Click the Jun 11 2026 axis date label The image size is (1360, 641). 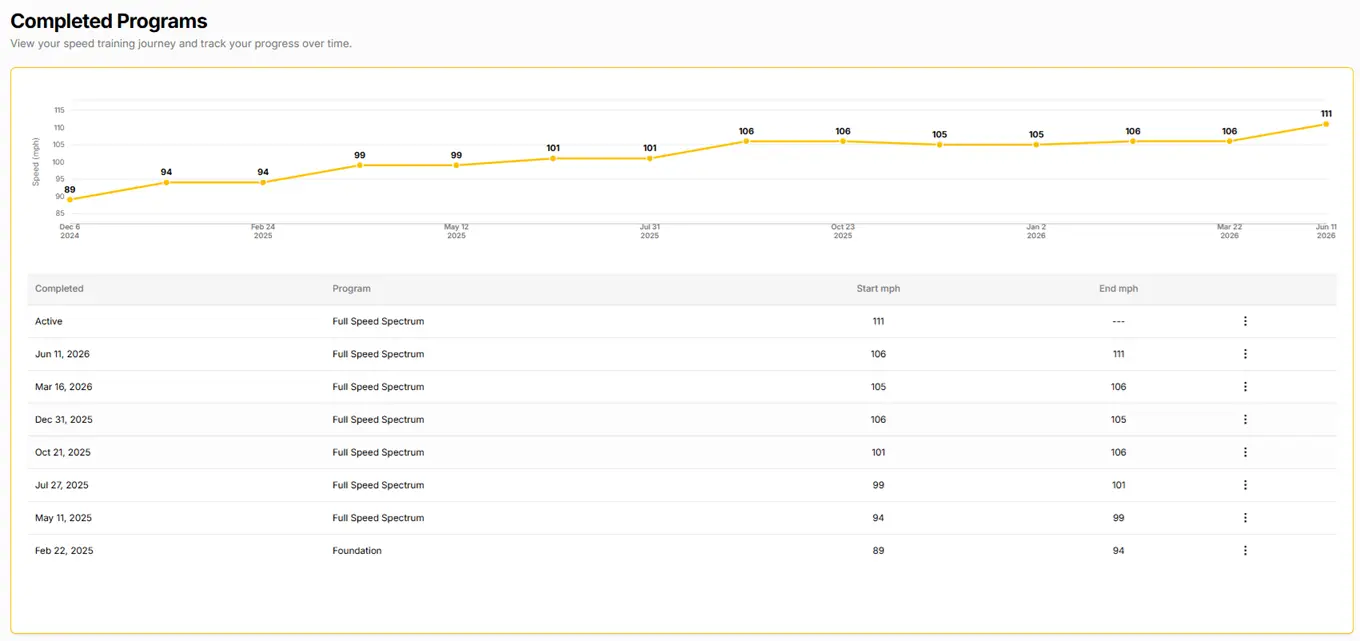click(1326, 231)
